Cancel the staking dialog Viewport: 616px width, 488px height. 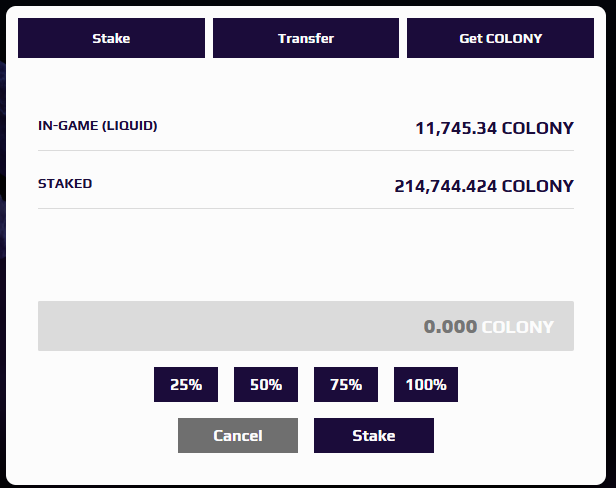tap(238, 436)
